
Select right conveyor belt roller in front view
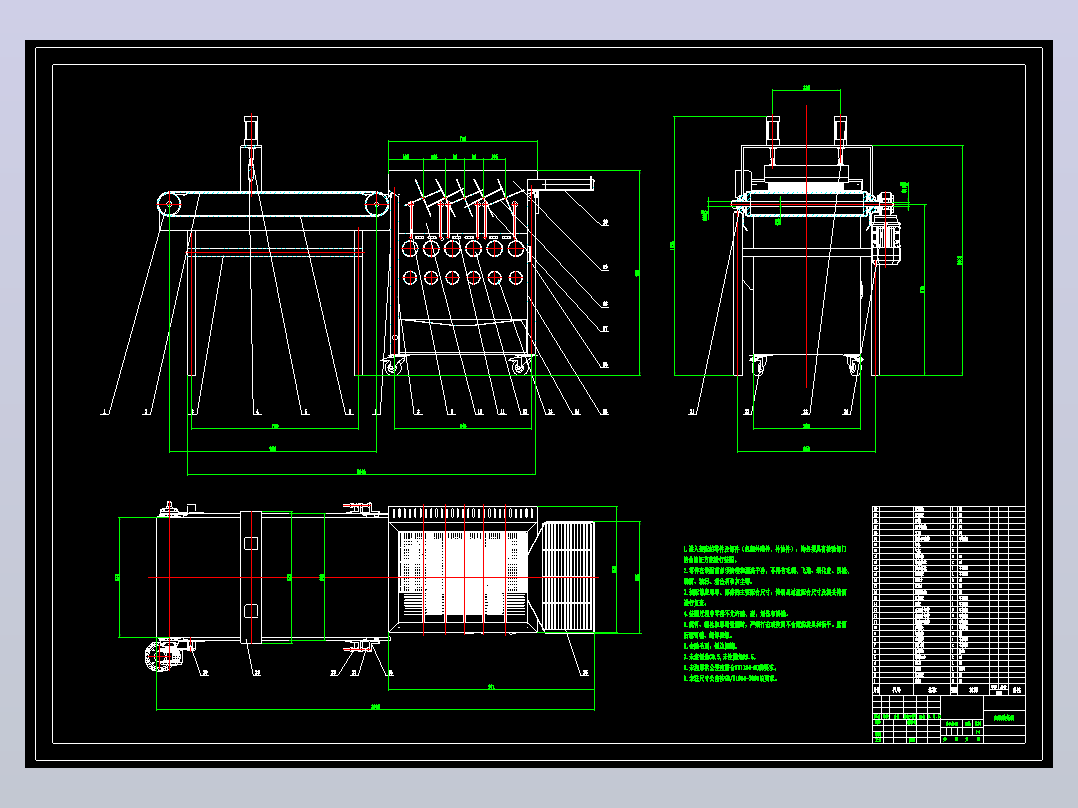pos(376,204)
